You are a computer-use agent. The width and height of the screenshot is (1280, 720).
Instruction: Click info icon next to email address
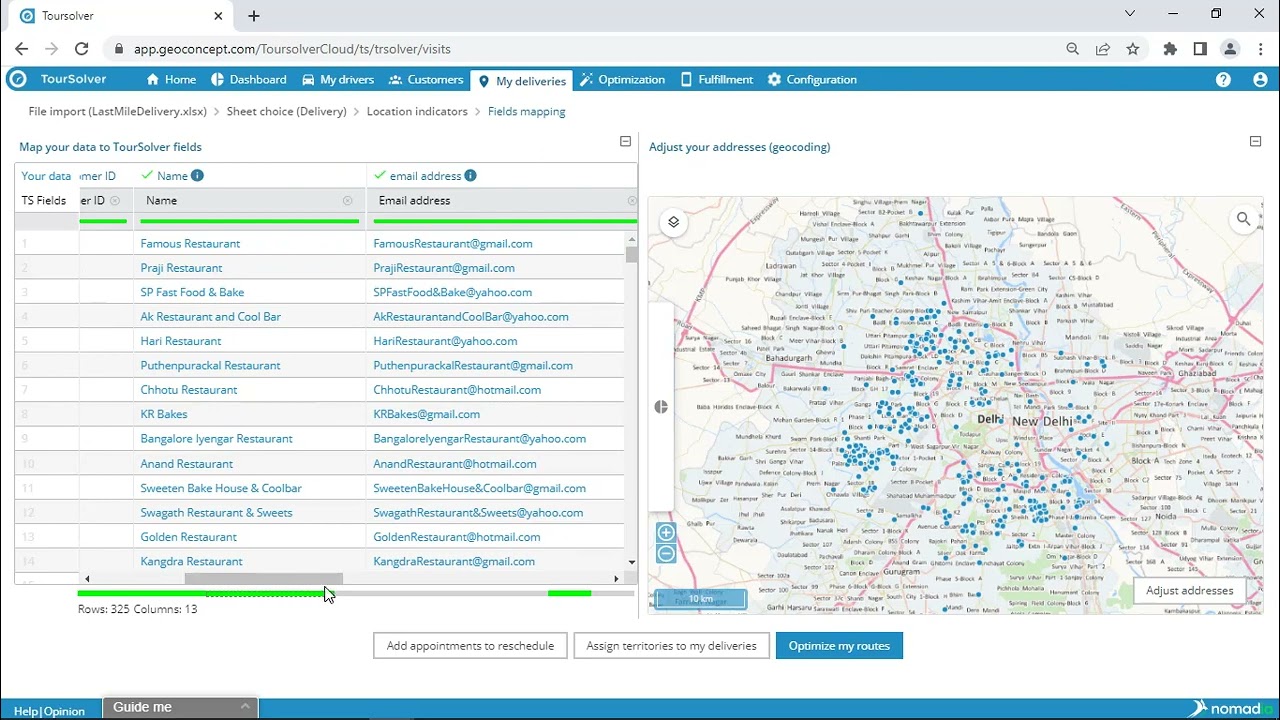click(470, 175)
